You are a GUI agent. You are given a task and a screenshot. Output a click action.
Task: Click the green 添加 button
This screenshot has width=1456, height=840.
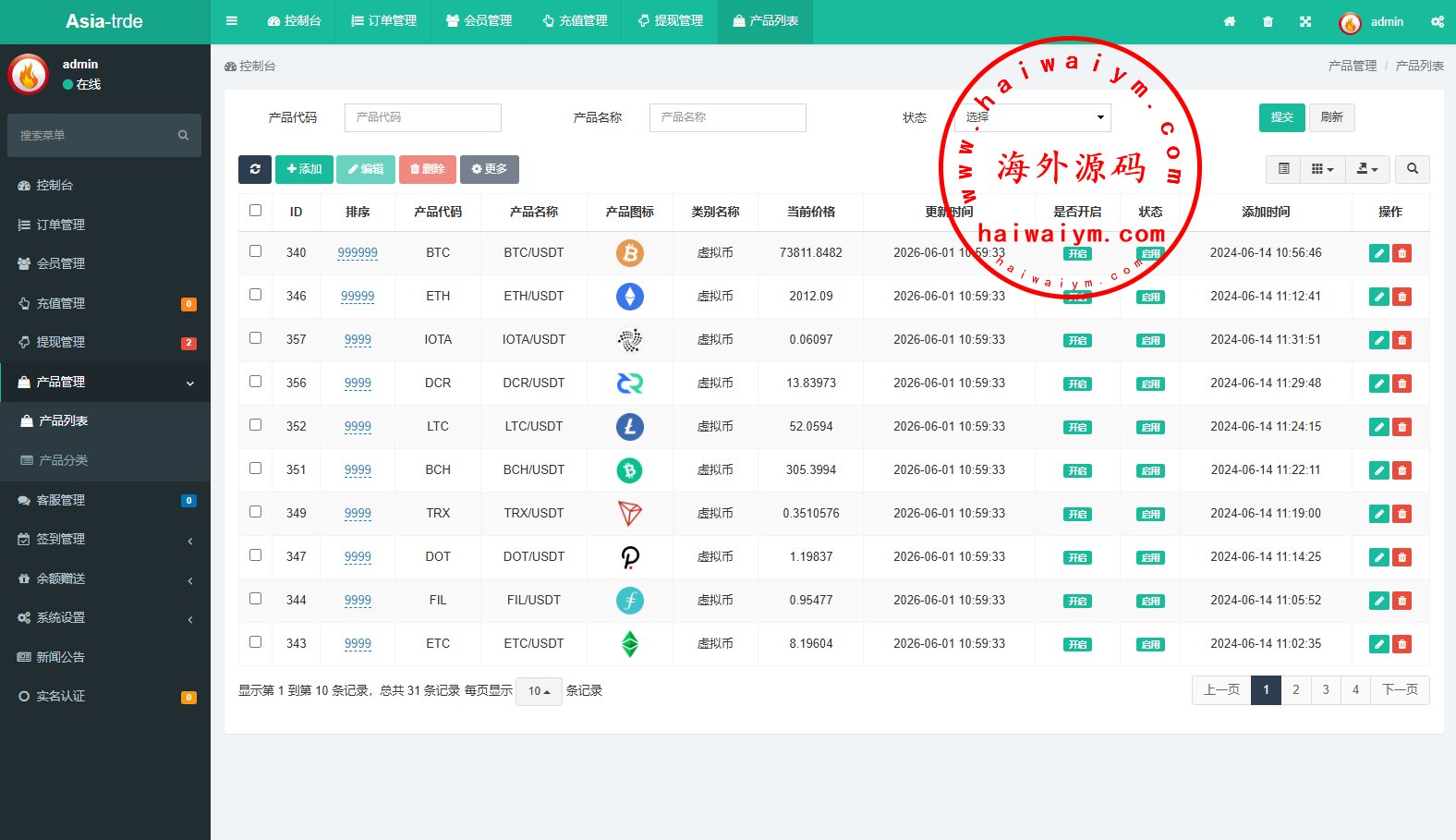(304, 169)
